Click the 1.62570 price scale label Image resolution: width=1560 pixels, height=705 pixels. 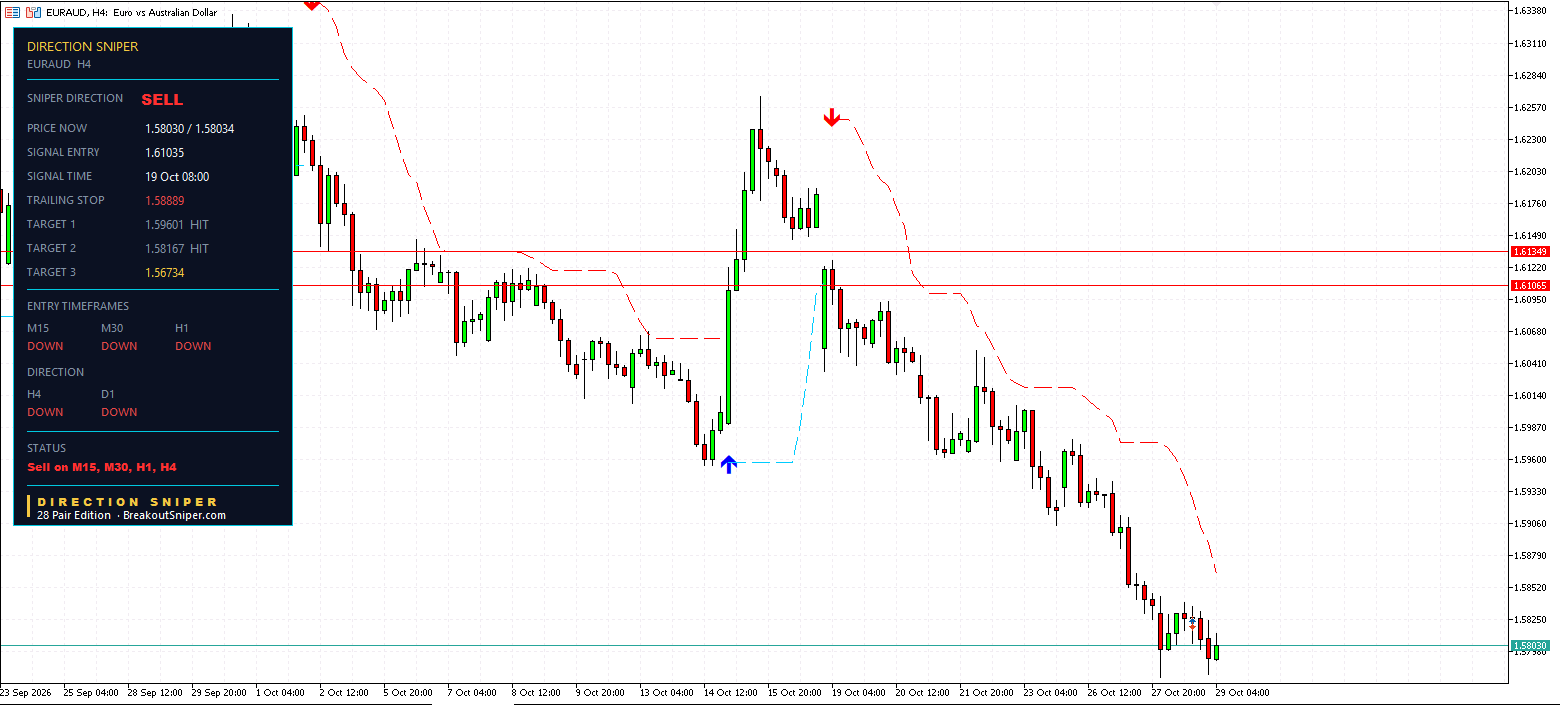tap(1531, 107)
